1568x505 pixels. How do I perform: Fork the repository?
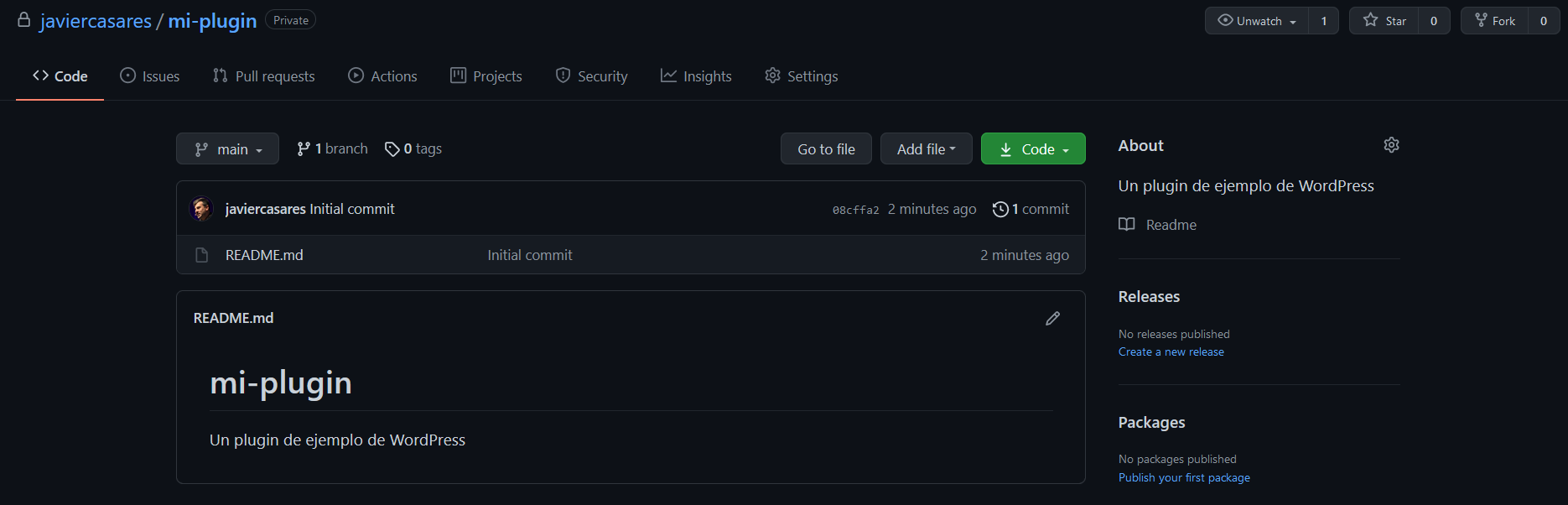pyautogui.click(x=1495, y=21)
